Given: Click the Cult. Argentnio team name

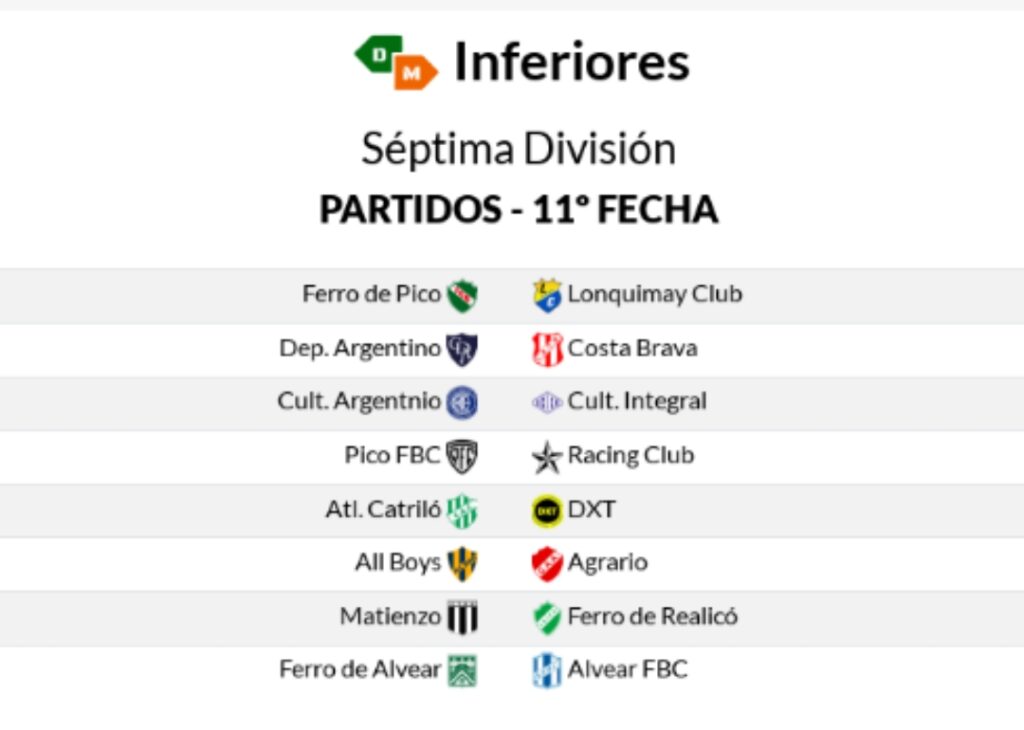Looking at the screenshot, I should (359, 402).
